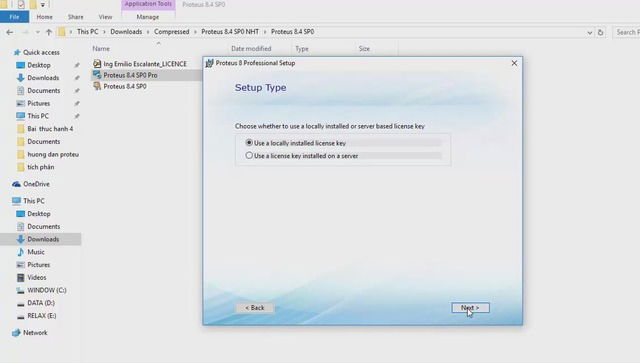The height and width of the screenshot is (363, 640).
Task: Switch to the View ribbon tab
Action: coord(105,17)
